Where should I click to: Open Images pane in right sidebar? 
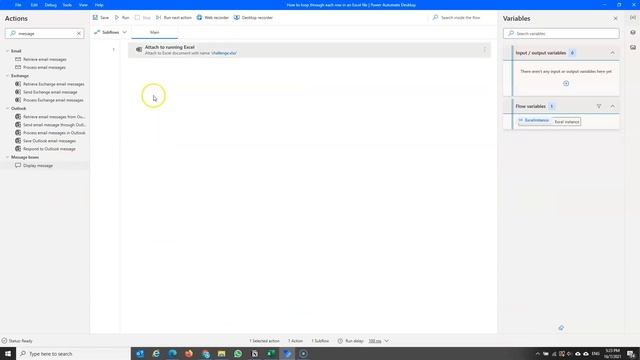point(633,47)
